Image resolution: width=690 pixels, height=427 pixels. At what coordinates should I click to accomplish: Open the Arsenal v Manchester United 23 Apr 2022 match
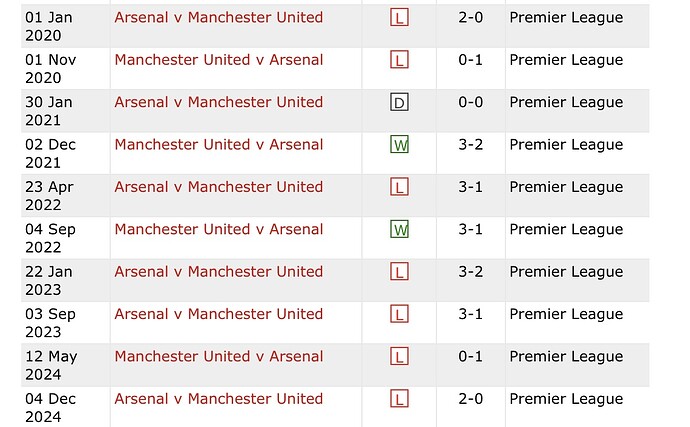219,187
